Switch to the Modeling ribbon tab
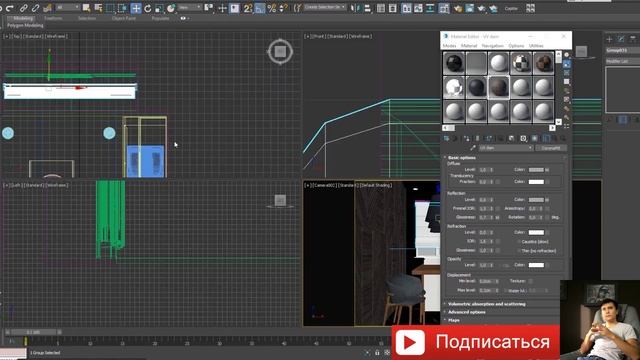This screenshot has height=360, width=640. [22, 18]
